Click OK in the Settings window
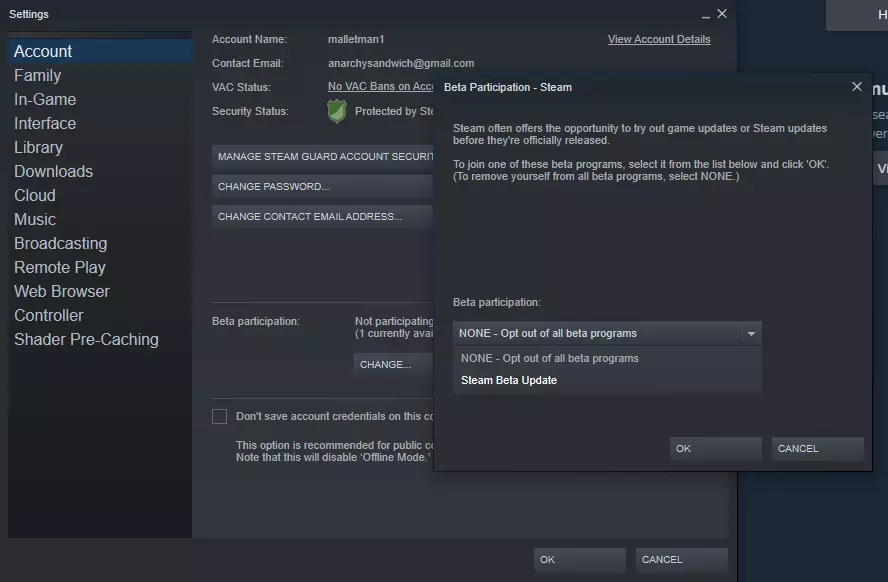 (x=579, y=559)
